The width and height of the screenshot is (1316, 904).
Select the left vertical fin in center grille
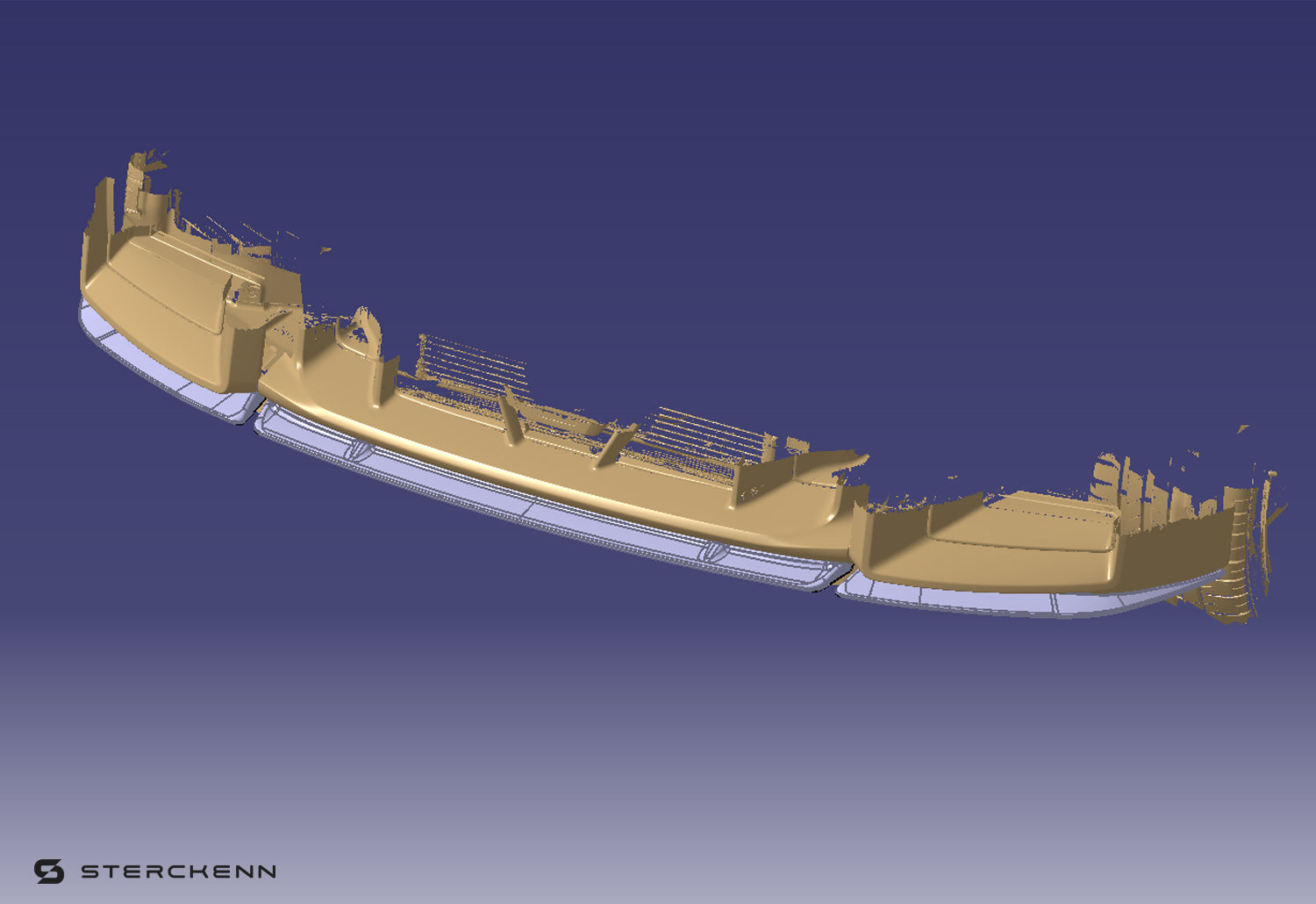pos(511,414)
